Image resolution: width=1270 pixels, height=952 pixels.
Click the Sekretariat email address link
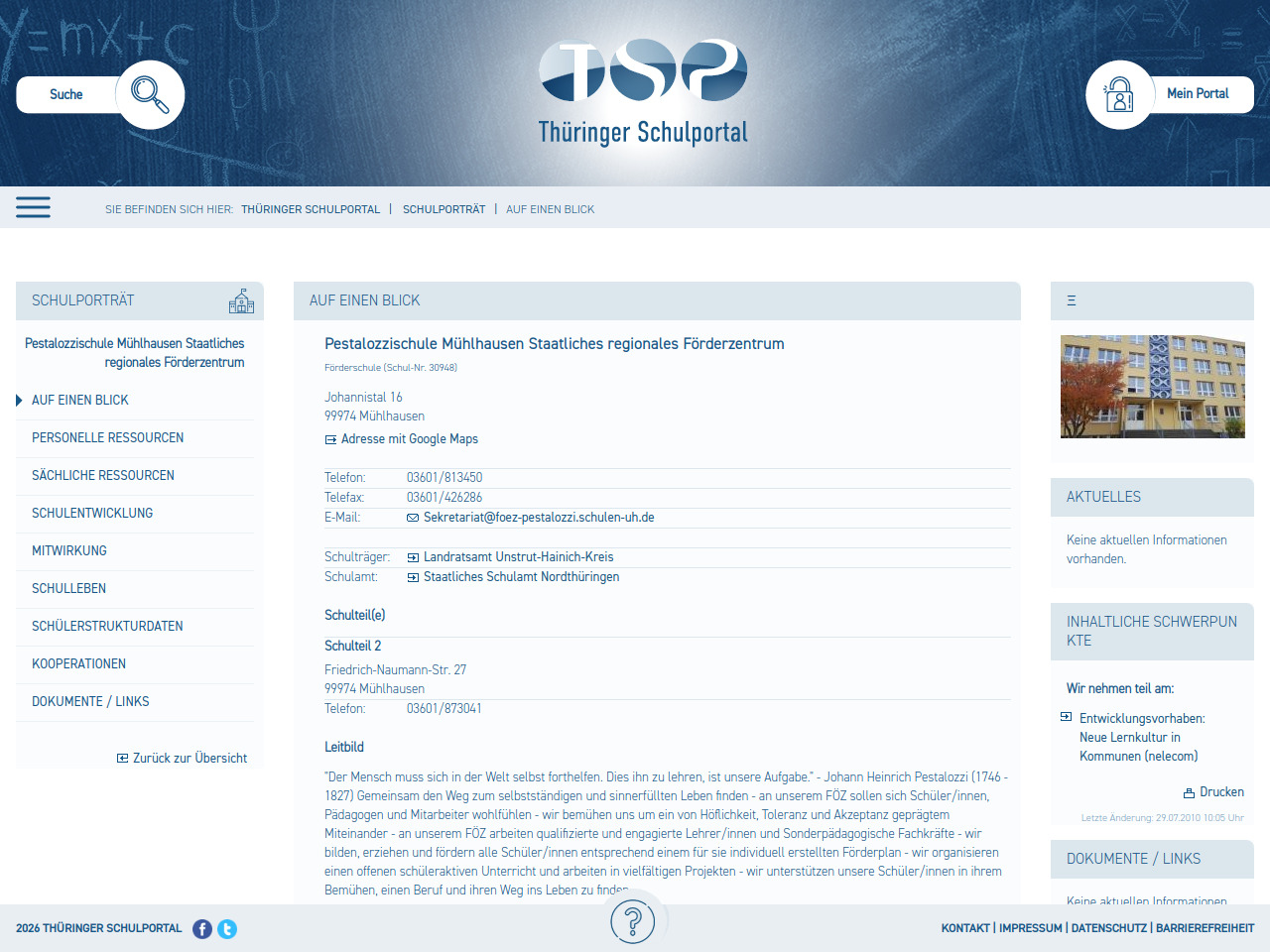point(538,518)
